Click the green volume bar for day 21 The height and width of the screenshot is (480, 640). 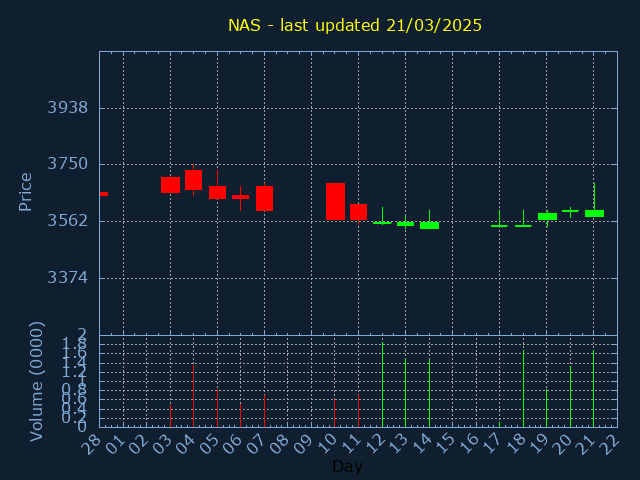pos(593,389)
